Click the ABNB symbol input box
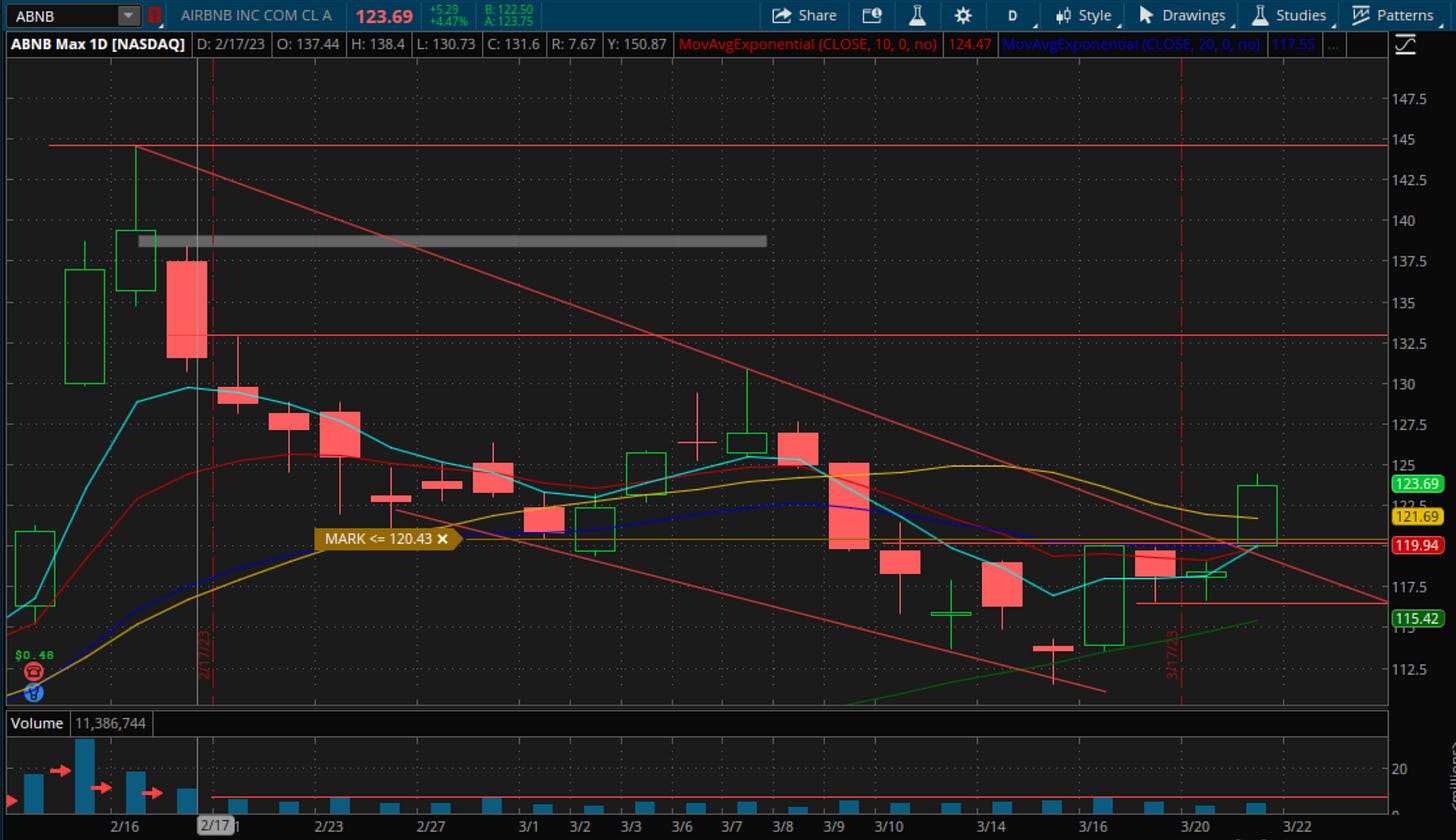This screenshot has height=840, width=1456. (x=63, y=15)
